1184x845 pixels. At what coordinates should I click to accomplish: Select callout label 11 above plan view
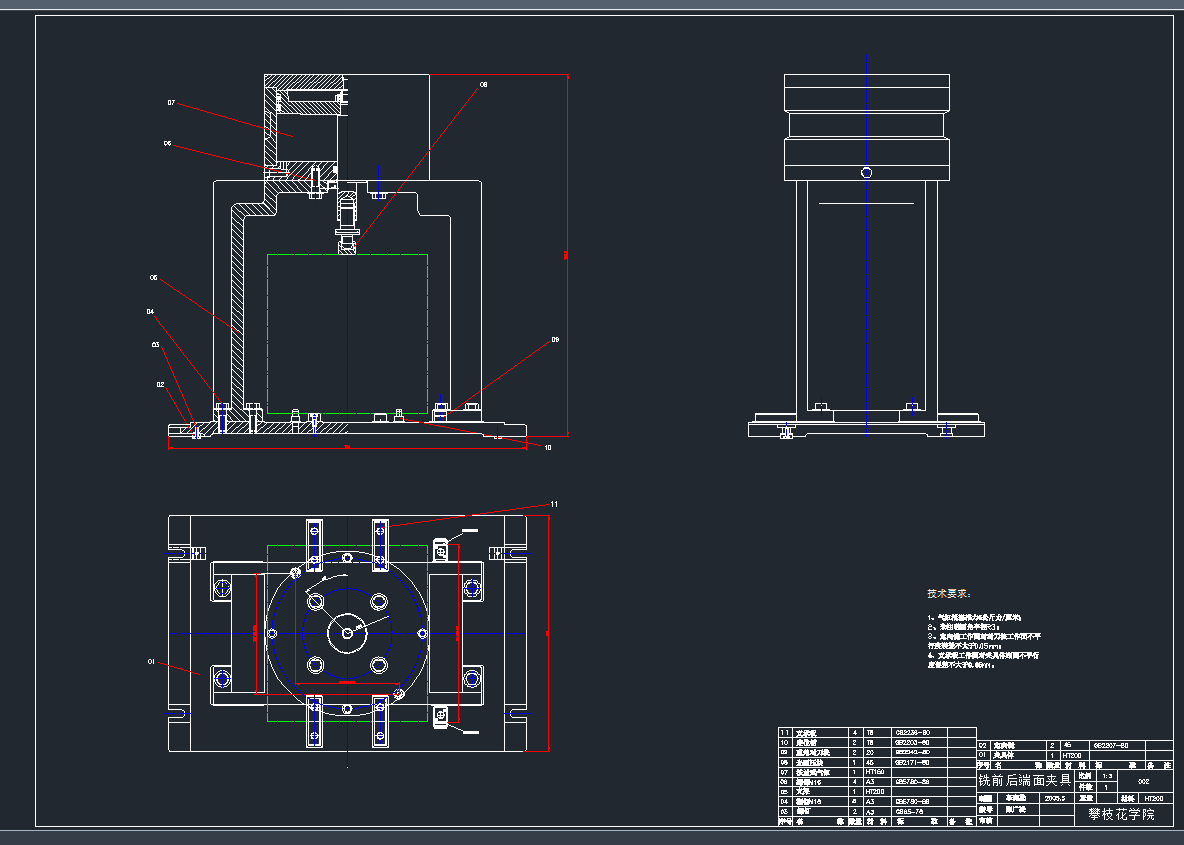[554, 503]
